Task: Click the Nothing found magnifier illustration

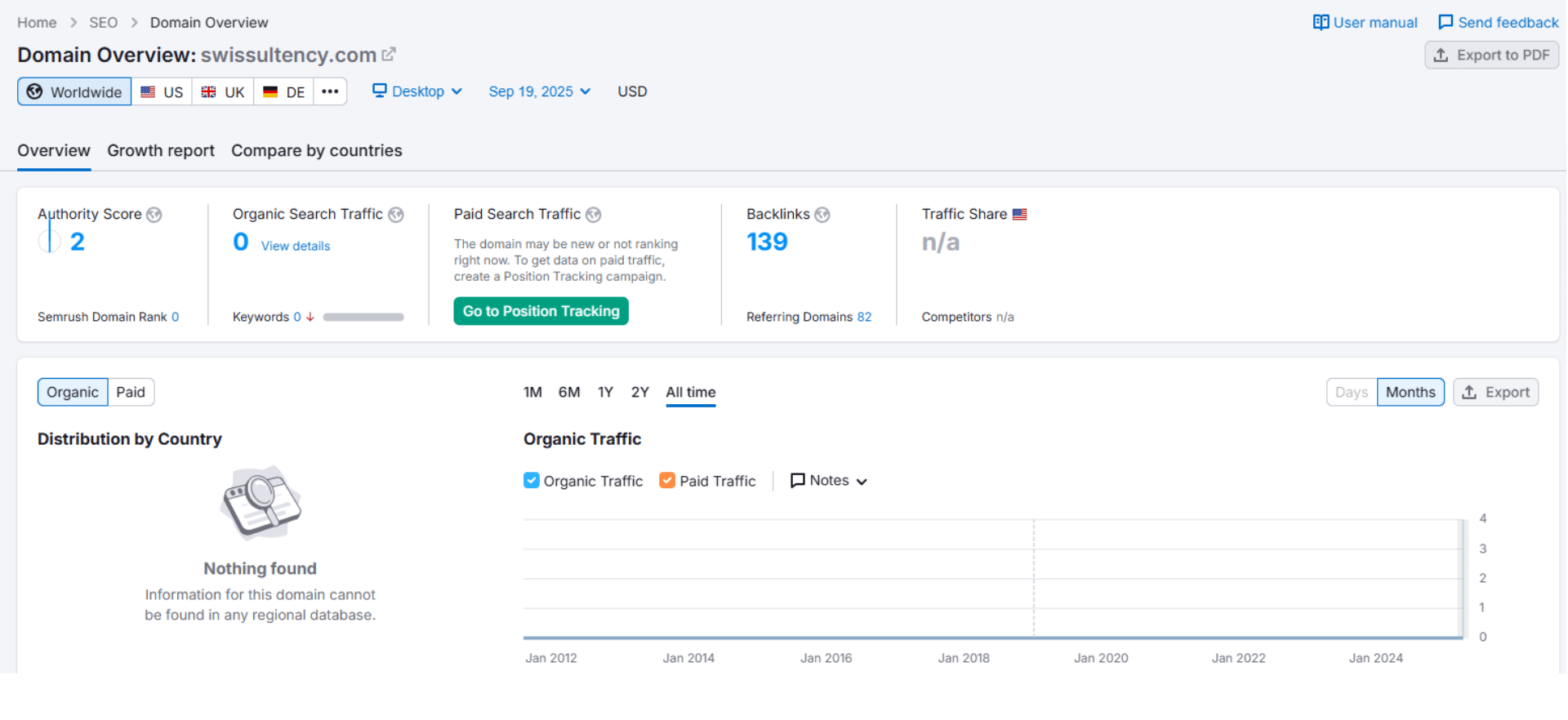Action: coord(261,503)
